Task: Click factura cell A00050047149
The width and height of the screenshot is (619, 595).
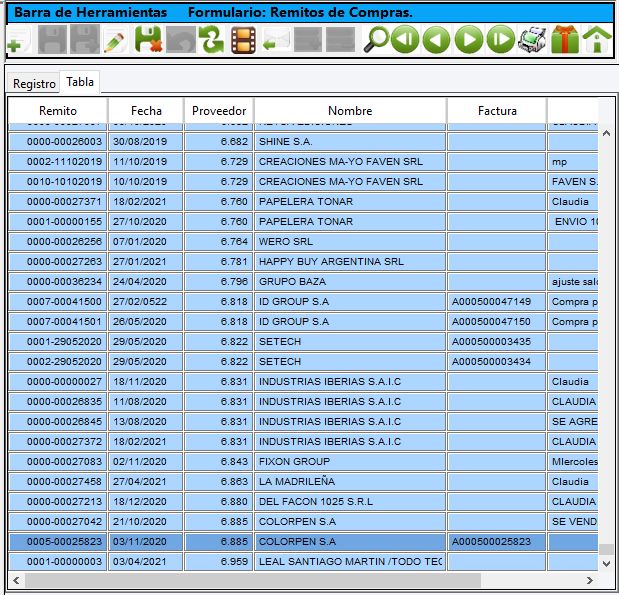Action: (497, 302)
